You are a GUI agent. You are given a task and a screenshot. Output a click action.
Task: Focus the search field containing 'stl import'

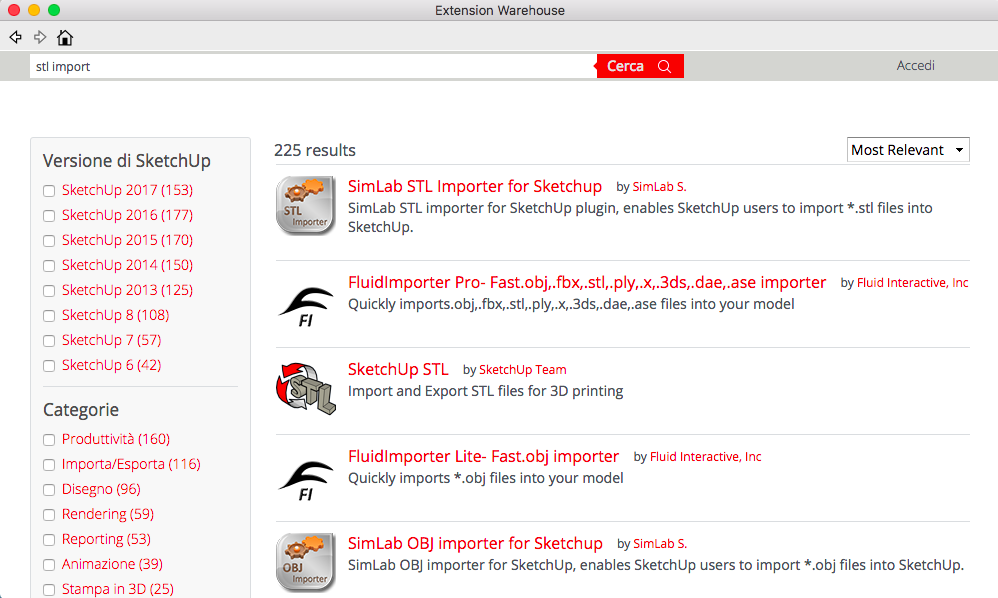[313, 66]
